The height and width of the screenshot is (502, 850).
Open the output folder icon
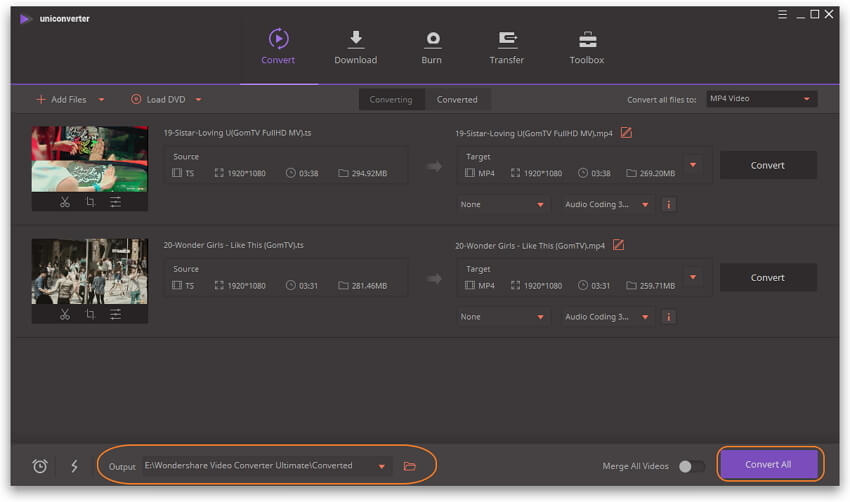pos(410,466)
